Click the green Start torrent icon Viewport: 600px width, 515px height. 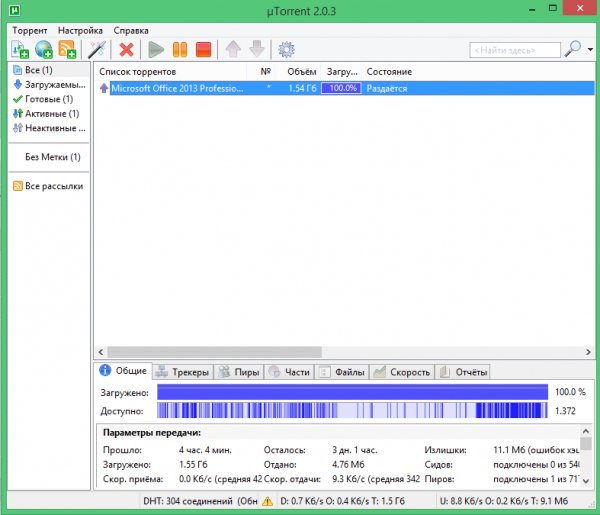pyautogui.click(x=156, y=50)
